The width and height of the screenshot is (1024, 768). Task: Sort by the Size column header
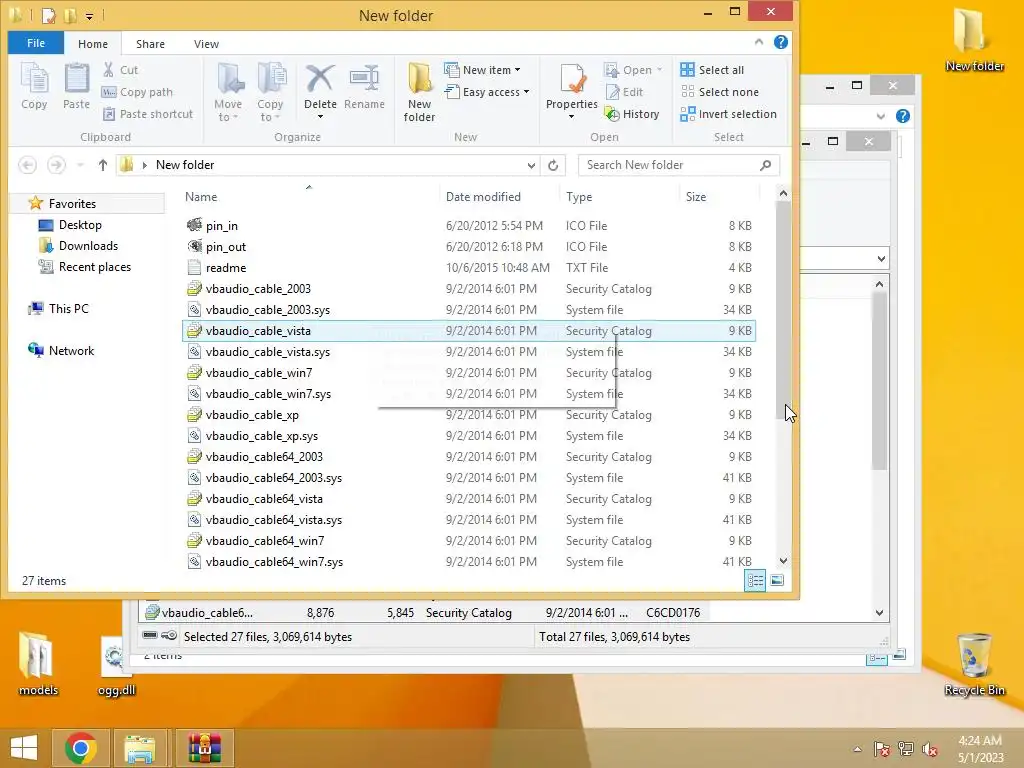[x=696, y=197]
